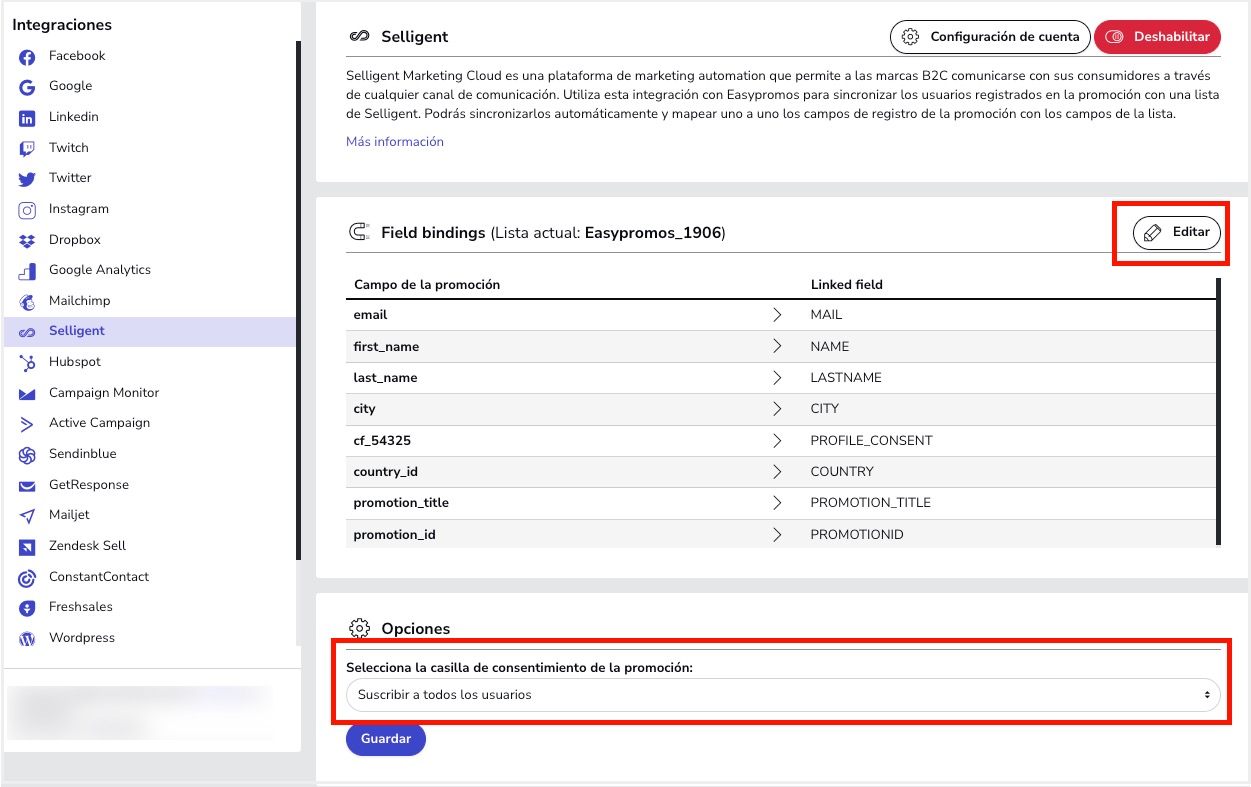Image resolution: width=1251 pixels, height=787 pixels.
Task: Open the Twitter integration
Action: tap(70, 178)
